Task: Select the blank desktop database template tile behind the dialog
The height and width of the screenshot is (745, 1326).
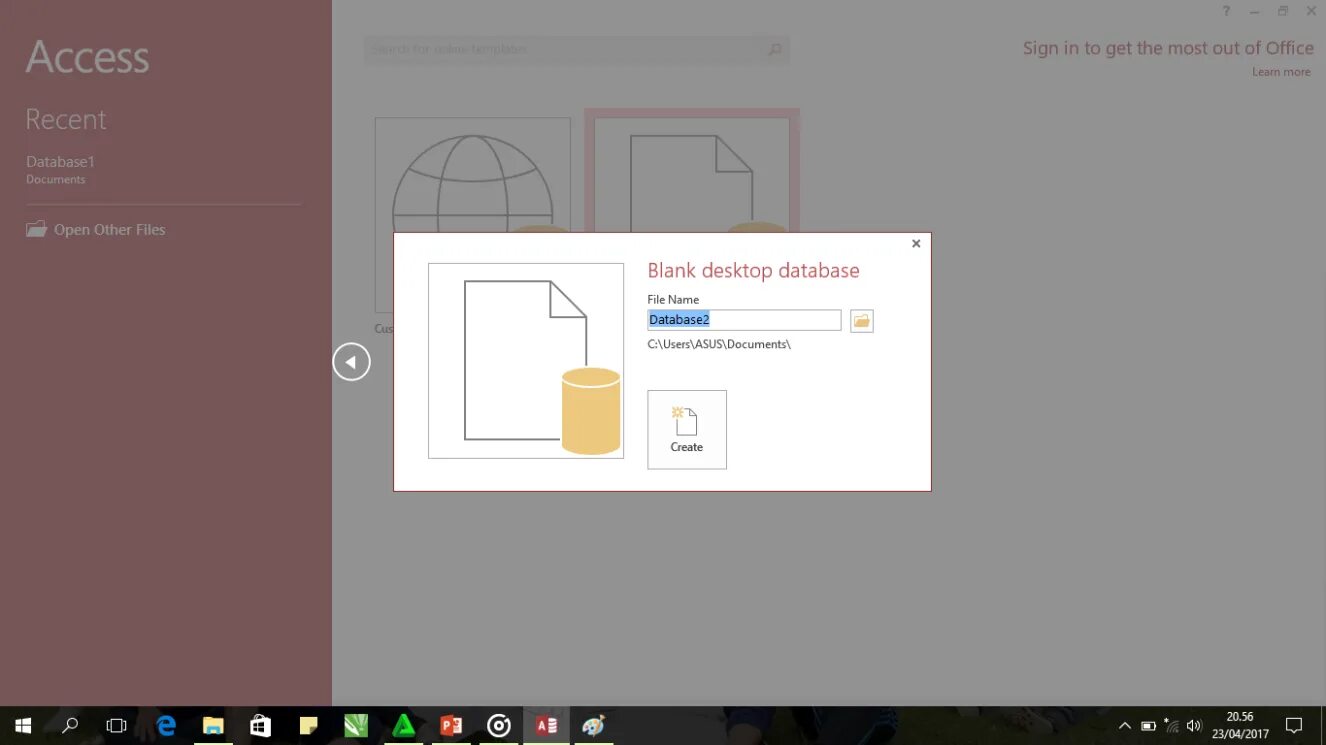Action: (x=692, y=171)
